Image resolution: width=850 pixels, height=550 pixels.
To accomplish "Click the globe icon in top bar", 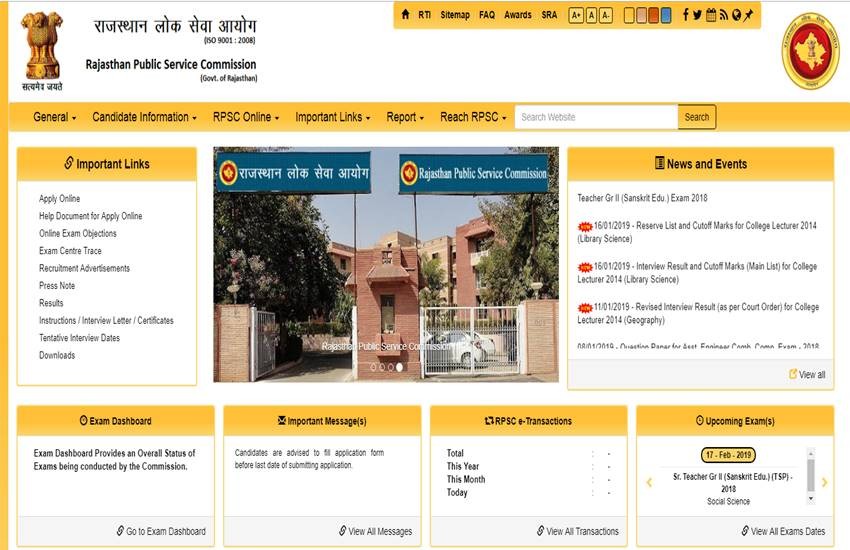I will pos(736,15).
